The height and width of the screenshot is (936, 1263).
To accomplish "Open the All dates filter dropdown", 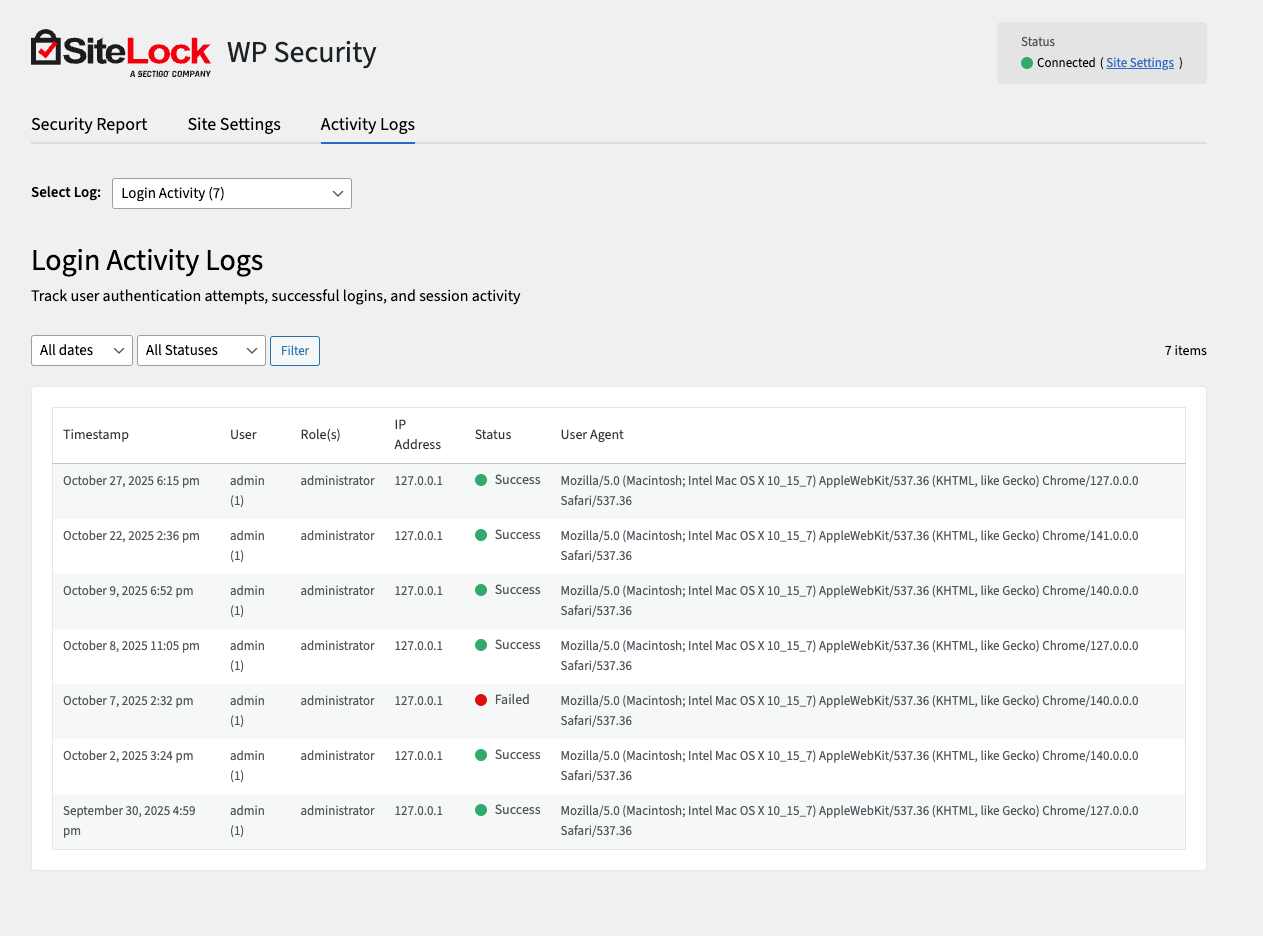I will (x=81, y=350).
